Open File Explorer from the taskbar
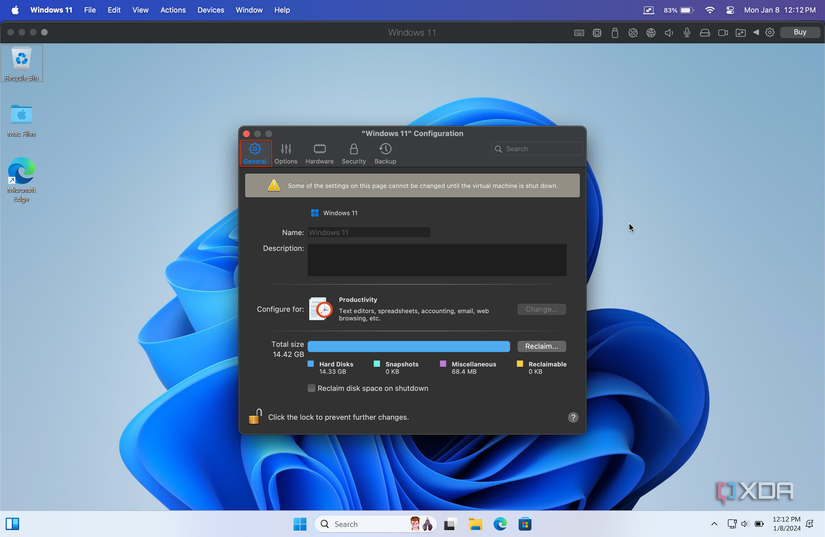Viewport: 825px width, 537px height. tap(475, 524)
